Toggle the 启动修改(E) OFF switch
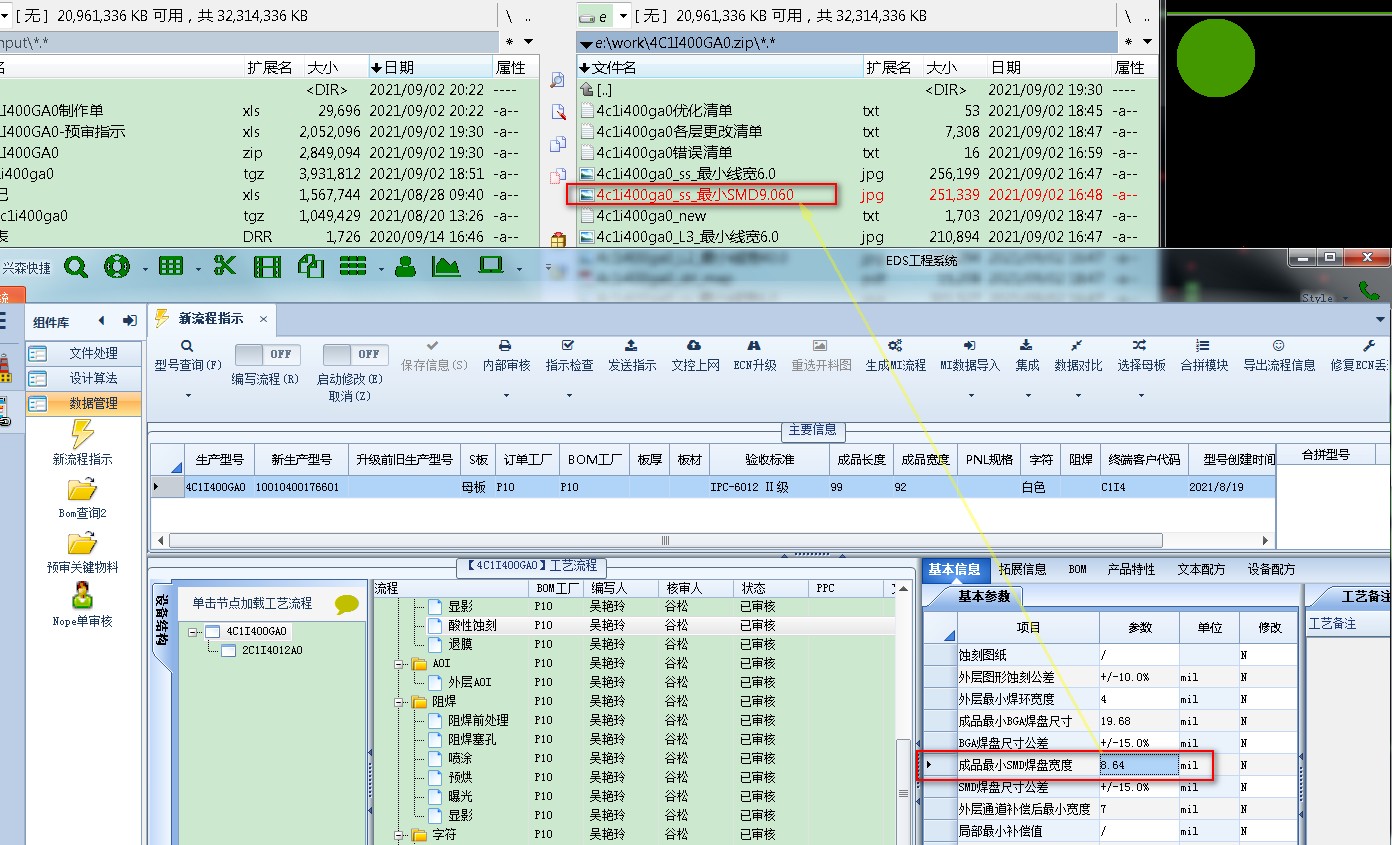The image size is (1392, 845). [356, 354]
